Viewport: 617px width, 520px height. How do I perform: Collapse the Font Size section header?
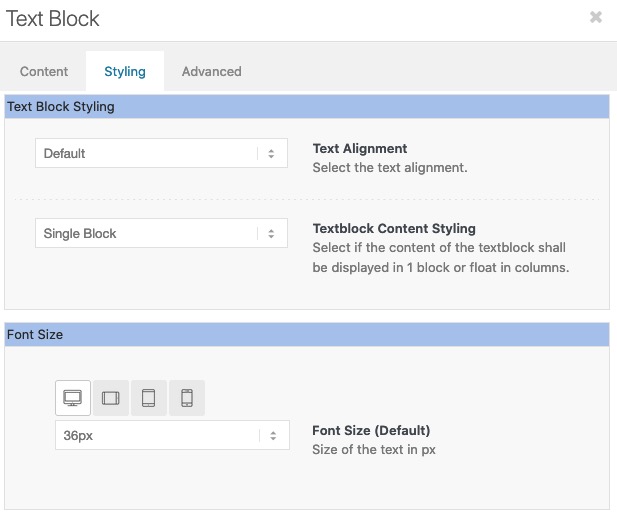[x=307, y=335]
